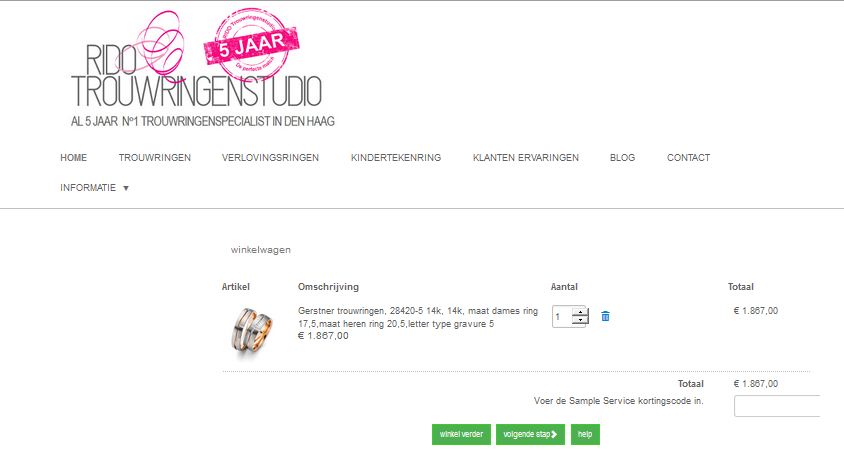Increase quantity with the up stepper arrow
This screenshot has height=454, width=844.
click(580, 312)
